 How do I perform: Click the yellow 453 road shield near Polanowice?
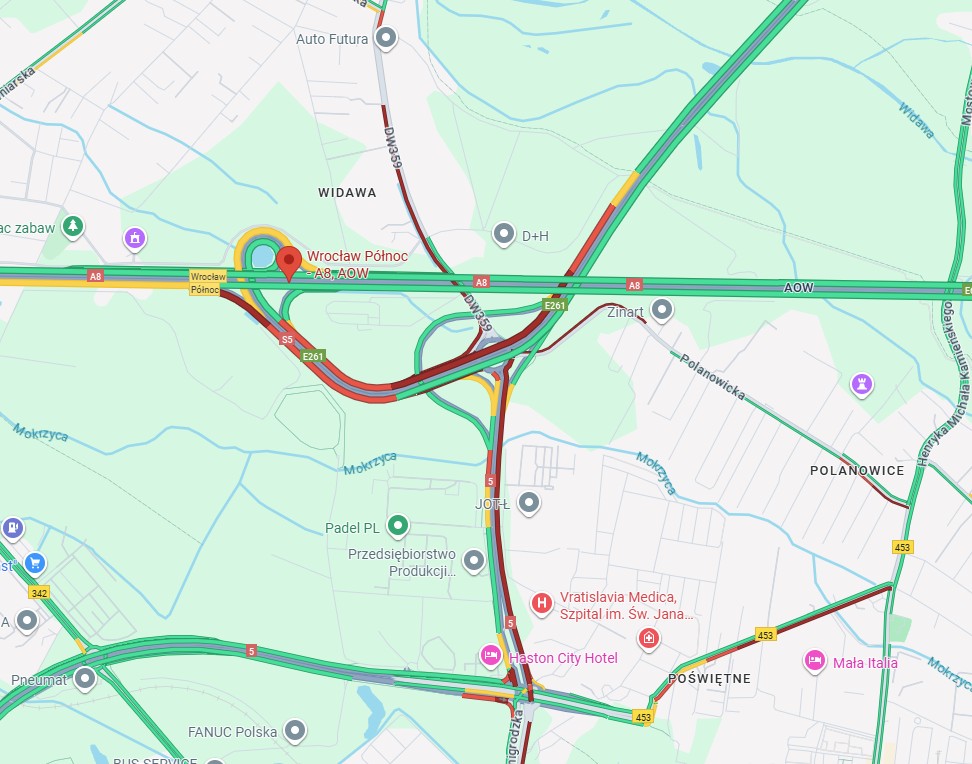(903, 547)
